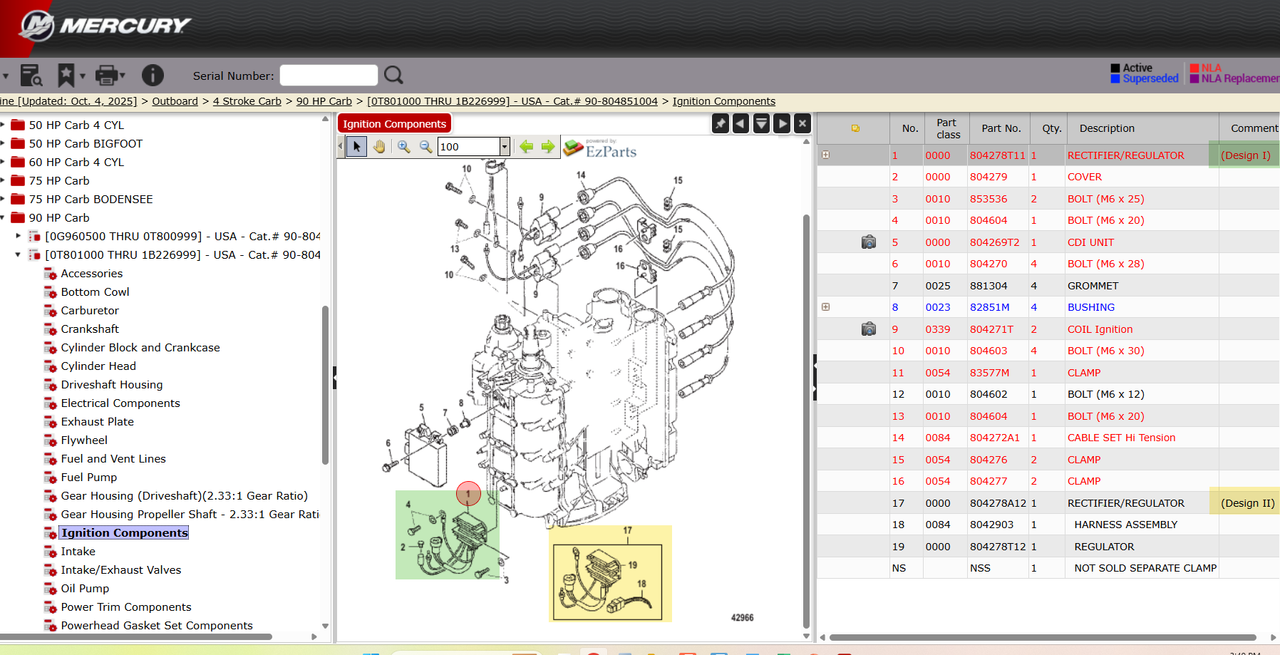Click the left triangle panel layout button
1280x655 pixels.
tap(741, 123)
